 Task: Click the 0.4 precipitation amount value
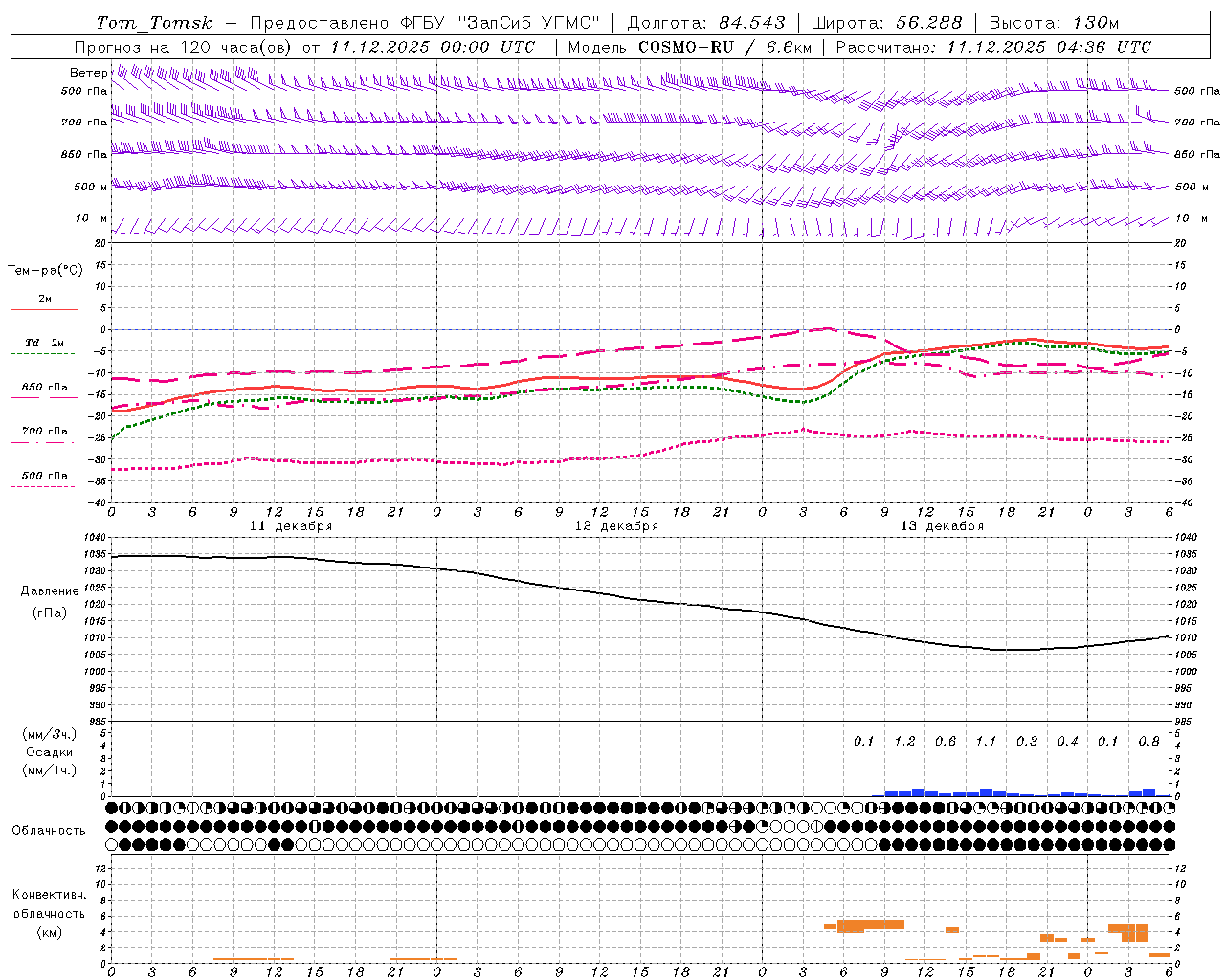(x=1067, y=742)
